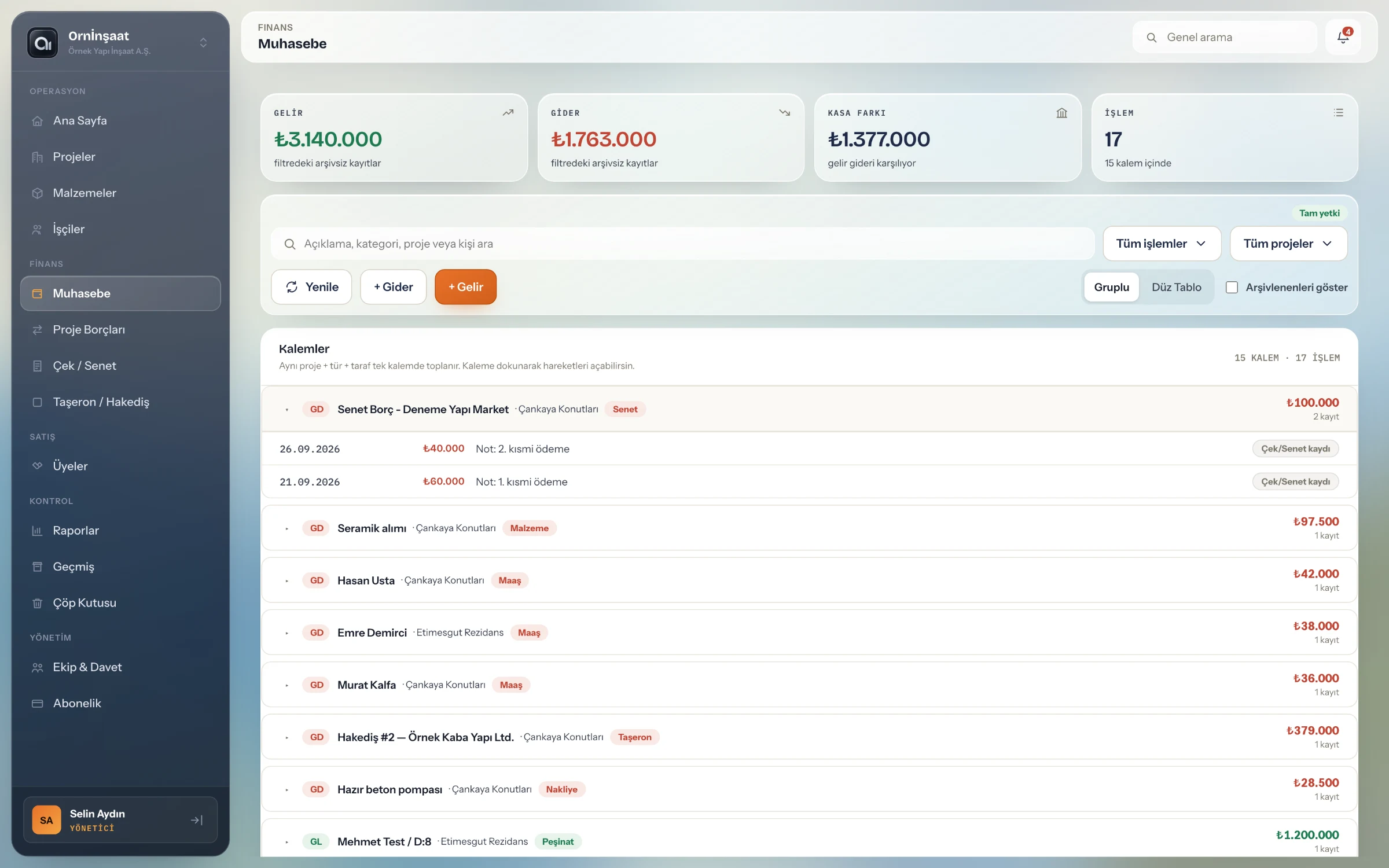Click the trending-up icon on Gelir card
The height and width of the screenshot is (868, 1389).
point(508,113)
